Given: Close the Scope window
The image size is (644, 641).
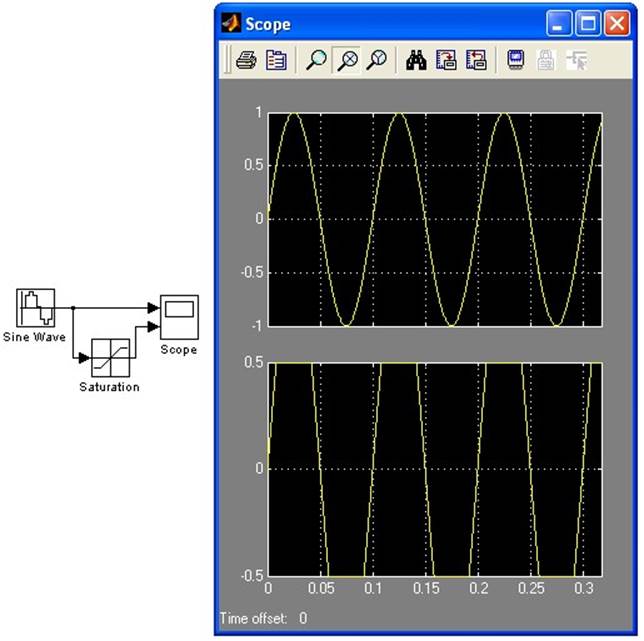Looking at the screenshot, I should tap(617, 23).
